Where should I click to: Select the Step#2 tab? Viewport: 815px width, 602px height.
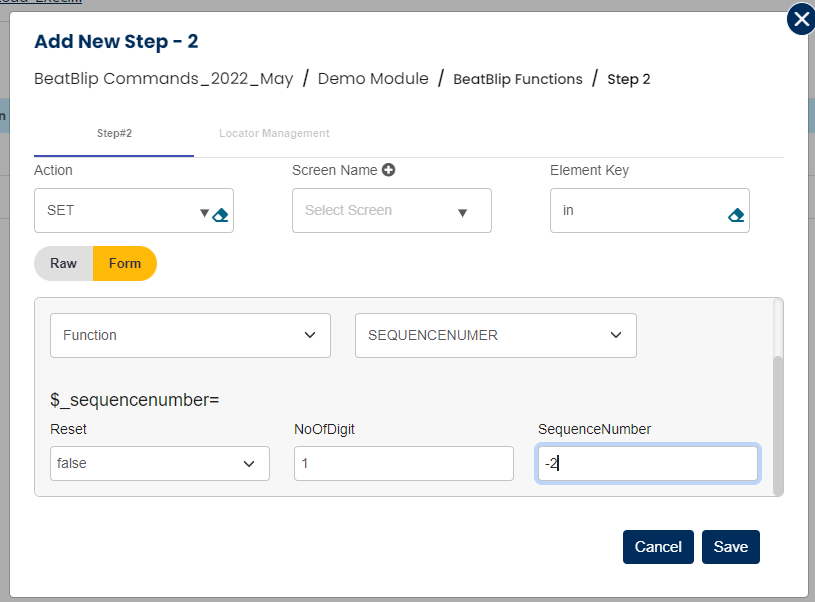click(114, 133)
